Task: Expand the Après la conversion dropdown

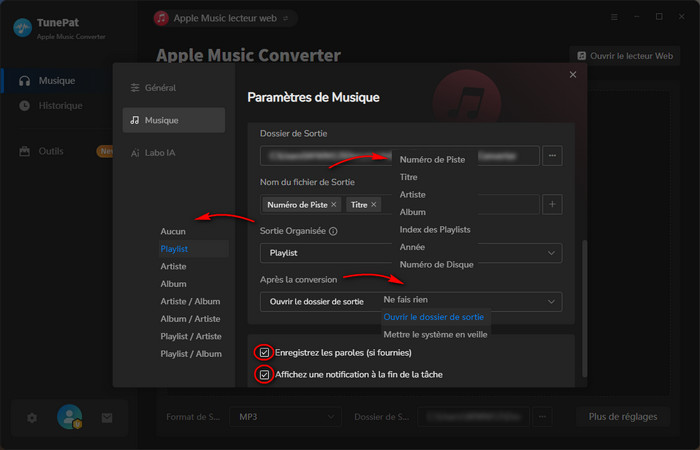Action: [x=411, y=302]
